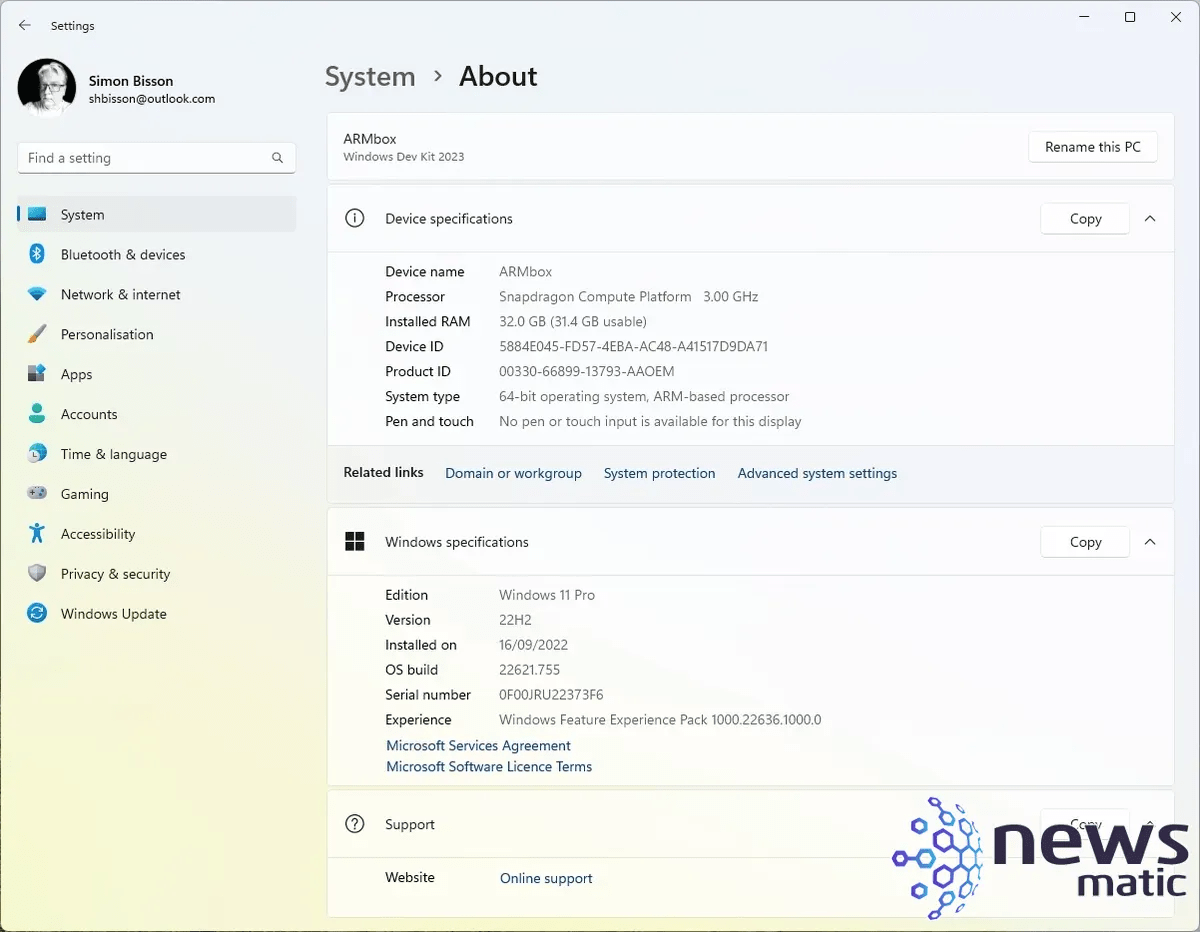The height and width of the screenshot is (932, 1200).
Task: Expand the Support section
Action: tap(1150, 824)
